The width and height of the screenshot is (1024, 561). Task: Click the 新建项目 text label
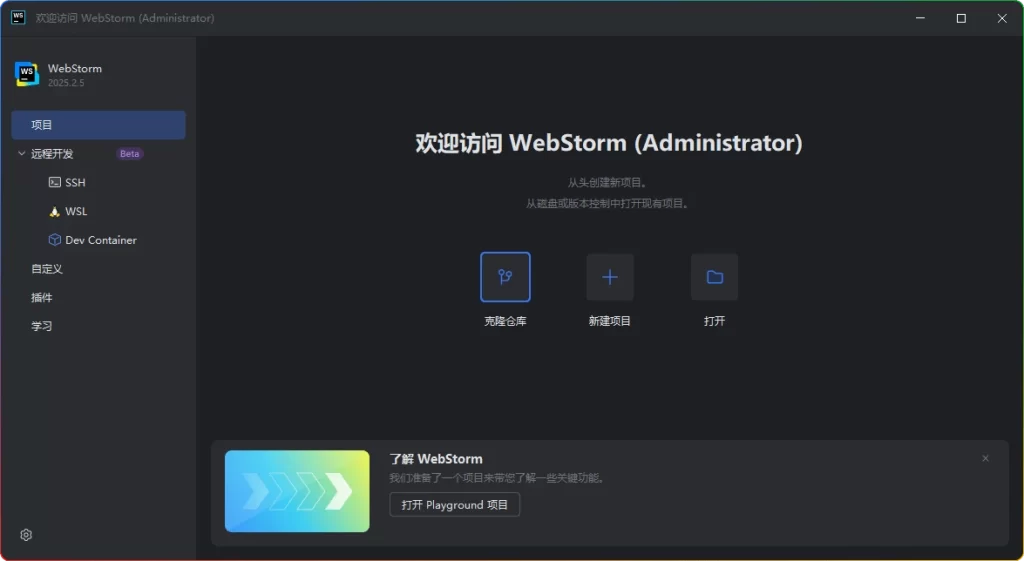(609, 321)
